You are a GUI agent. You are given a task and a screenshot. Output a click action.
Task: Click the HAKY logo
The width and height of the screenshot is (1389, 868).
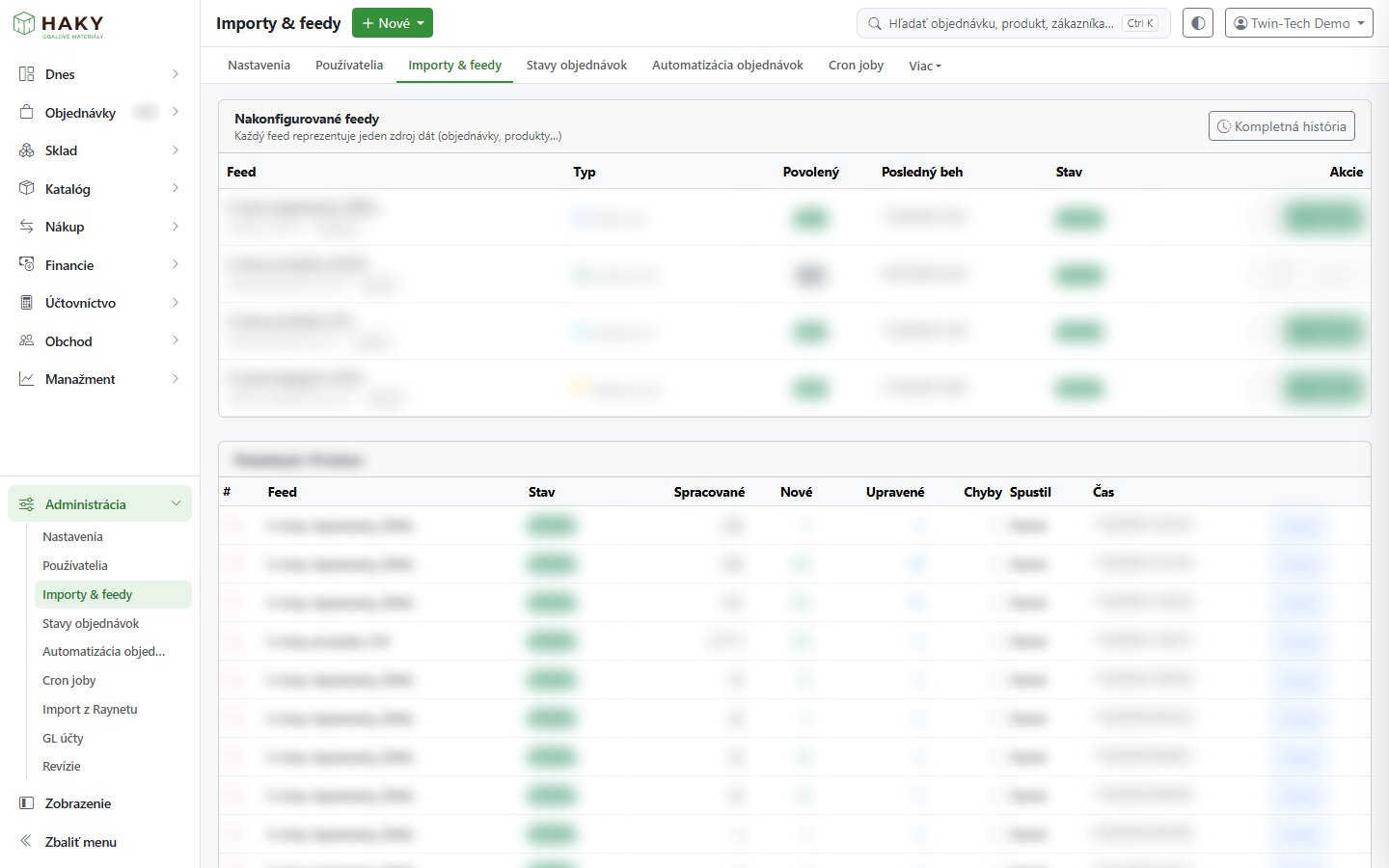coord(58,24)
